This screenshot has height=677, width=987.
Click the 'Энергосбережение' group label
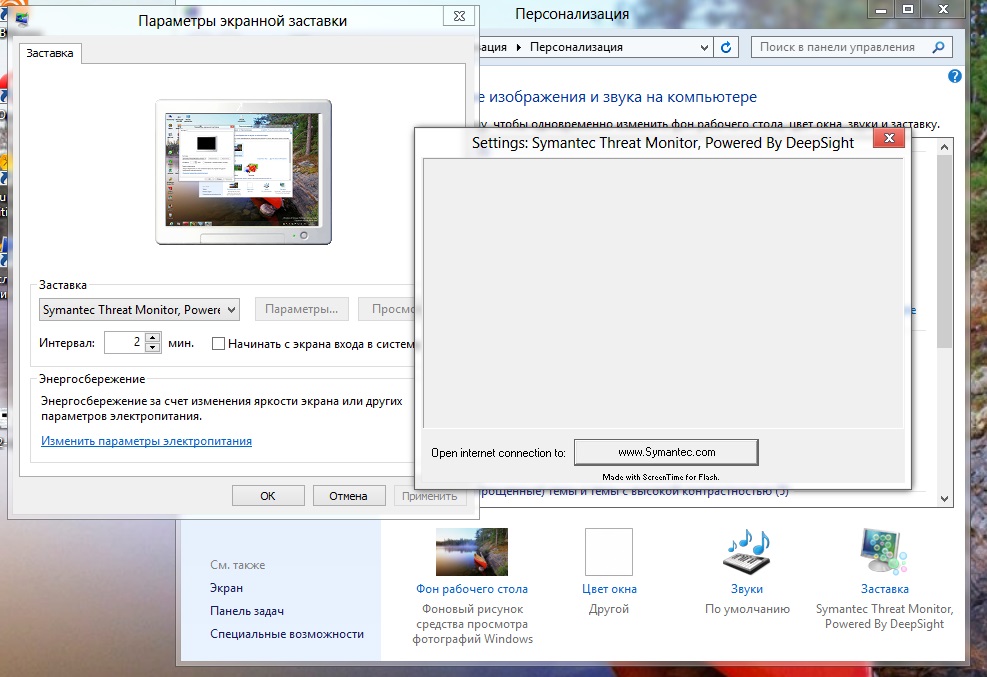click(92, 379)
